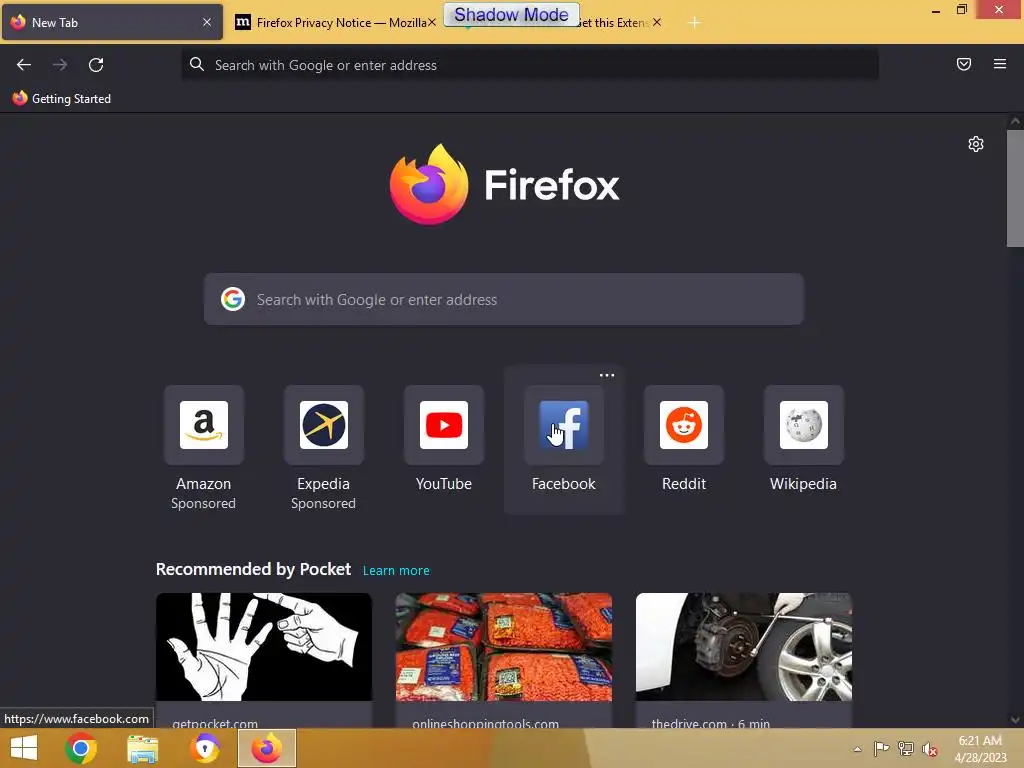This screenshot has height=768, width=1024.
Task: Click the Expedia Sponsored label
Action: click(323, 504)
